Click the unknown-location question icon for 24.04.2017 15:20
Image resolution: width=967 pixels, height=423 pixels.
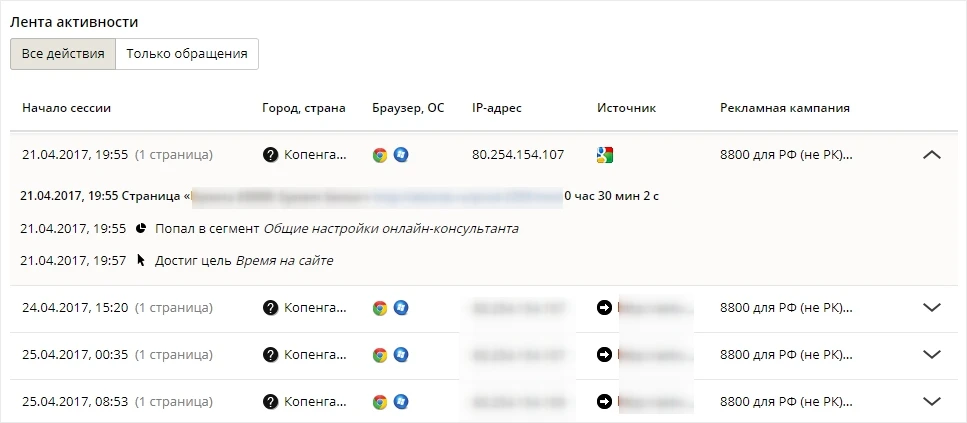coord(270,307)
